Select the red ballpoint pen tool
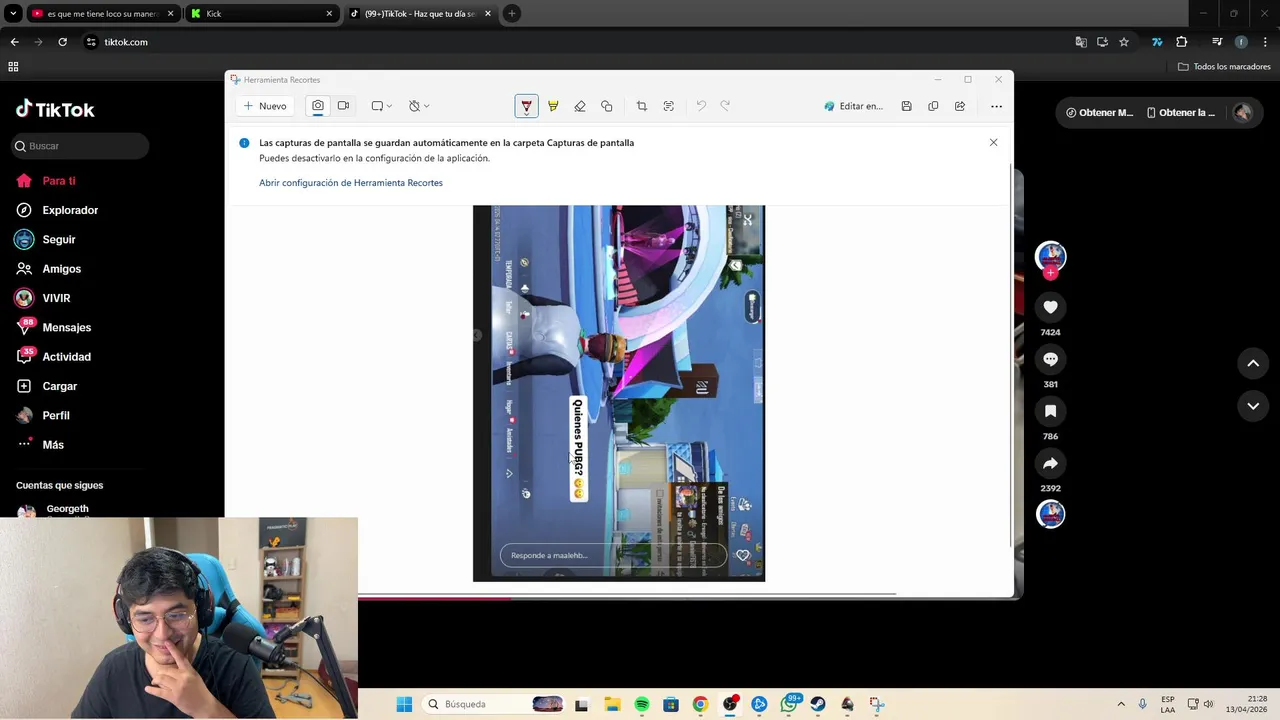The height and width of the screenshot is (720, 1280). [x=526, y=106]
